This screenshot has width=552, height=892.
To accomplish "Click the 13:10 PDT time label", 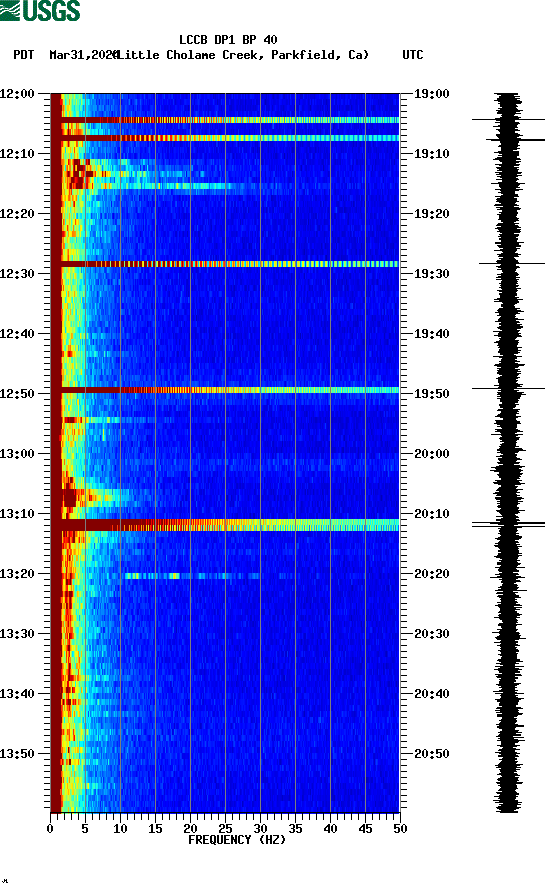I will click(x=17, y=514).
